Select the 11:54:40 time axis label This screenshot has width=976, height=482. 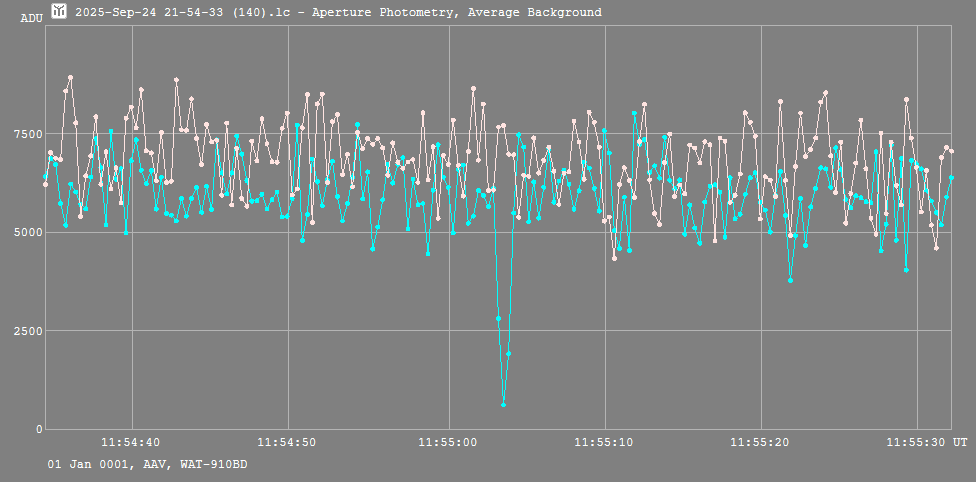131,442
